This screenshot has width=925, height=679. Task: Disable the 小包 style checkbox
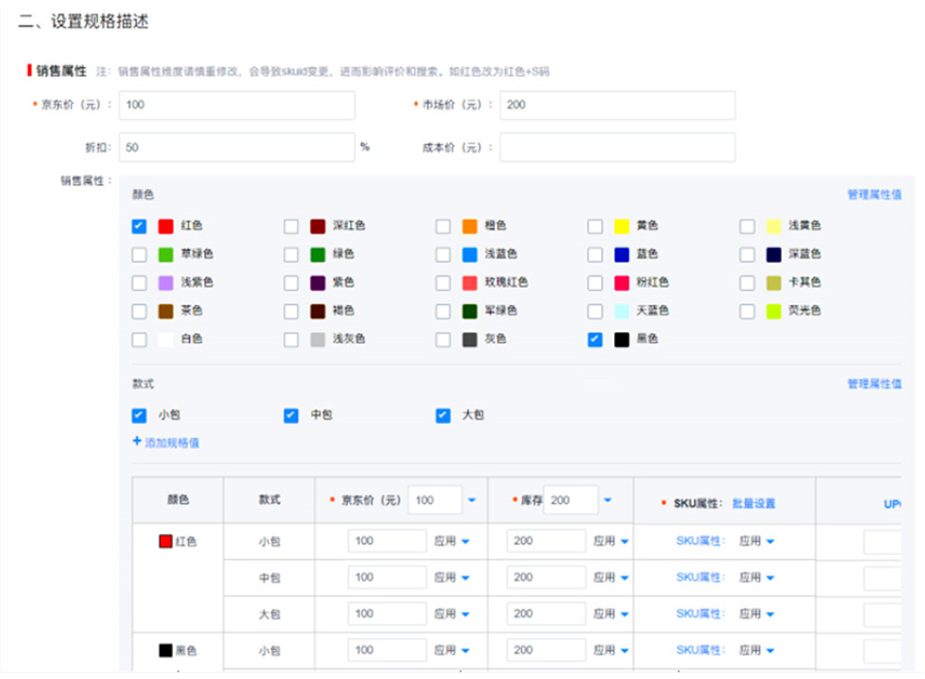coord(137,415)
